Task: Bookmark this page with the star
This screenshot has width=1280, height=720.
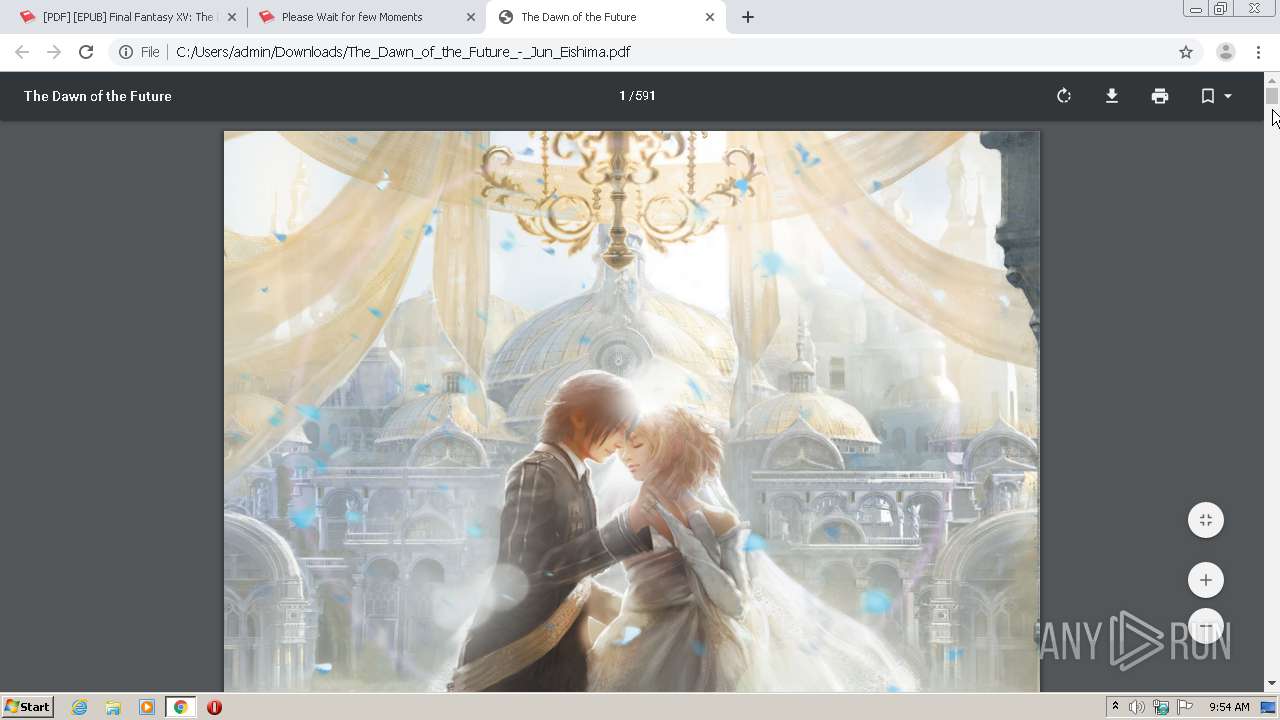Action: [1186, 52]
